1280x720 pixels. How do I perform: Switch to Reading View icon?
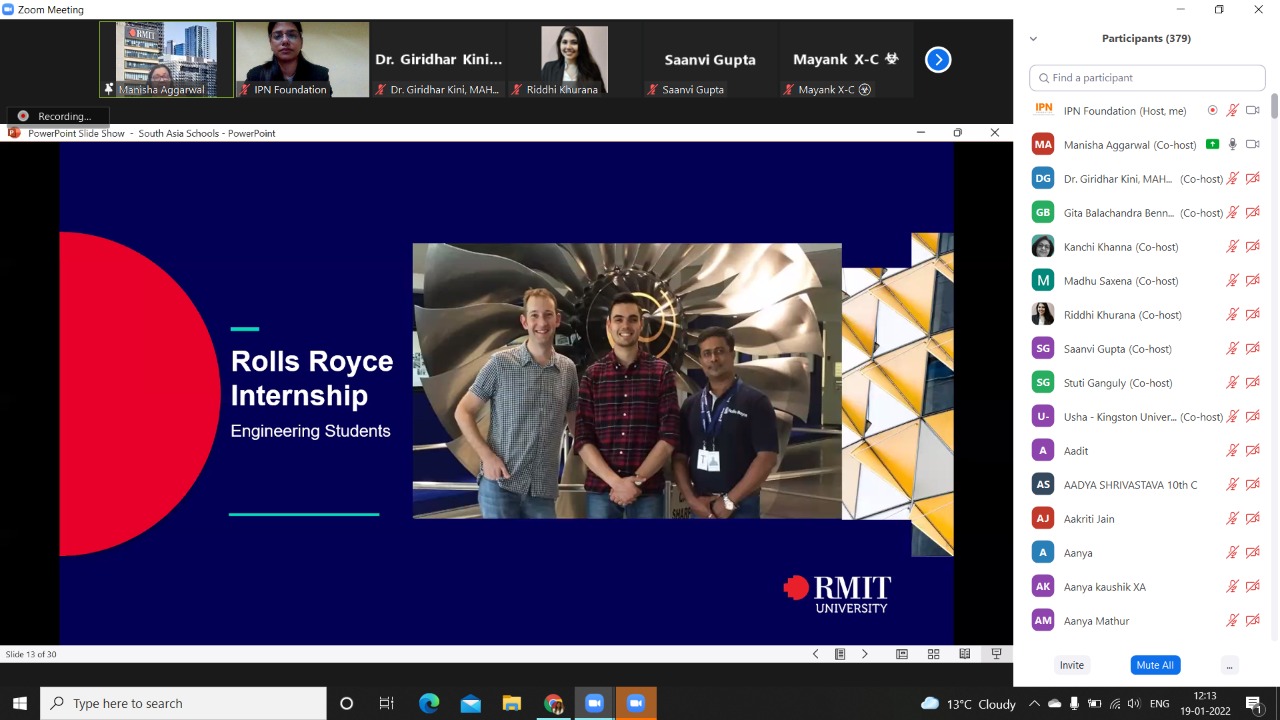964,654
